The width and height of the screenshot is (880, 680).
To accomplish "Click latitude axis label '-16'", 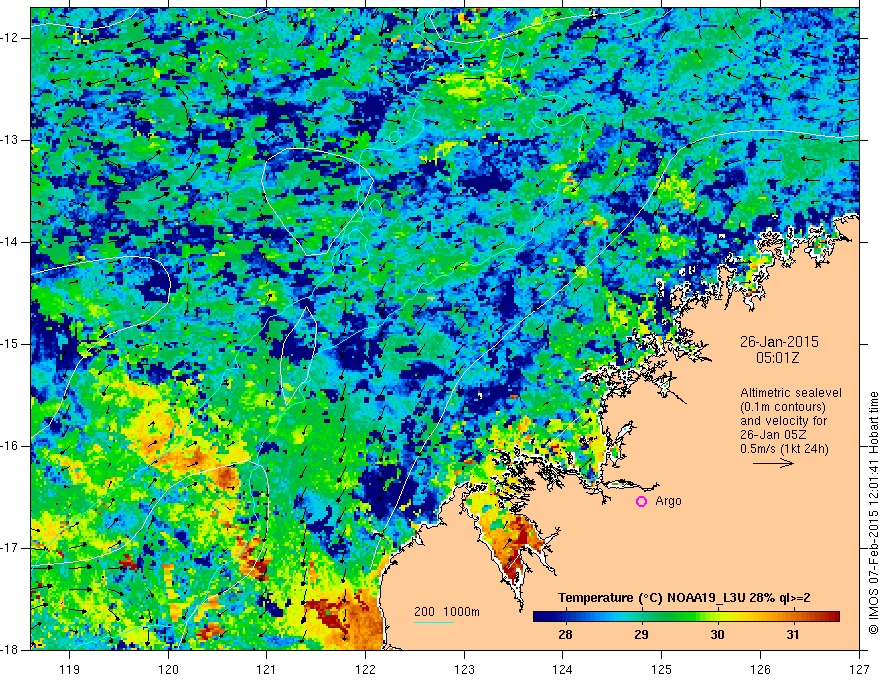I will coord(10,446).
